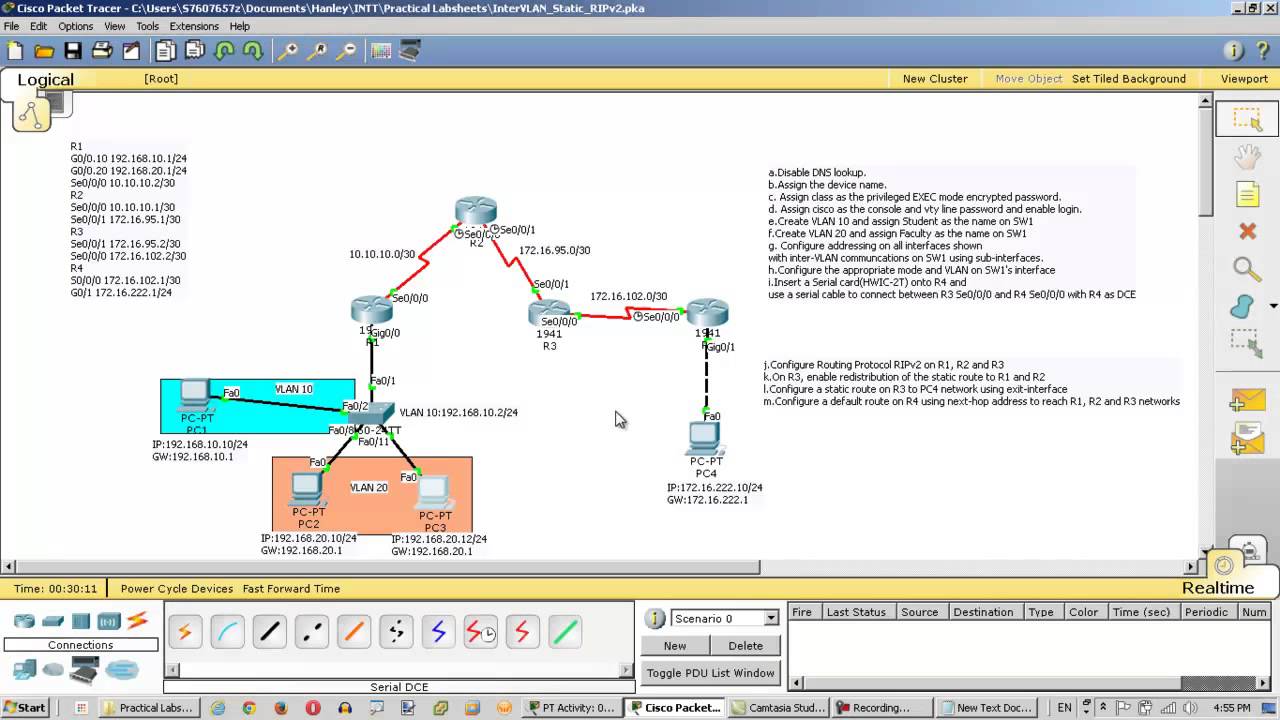Select the console cable type
1280x720 pixels.
click(227, 631)
